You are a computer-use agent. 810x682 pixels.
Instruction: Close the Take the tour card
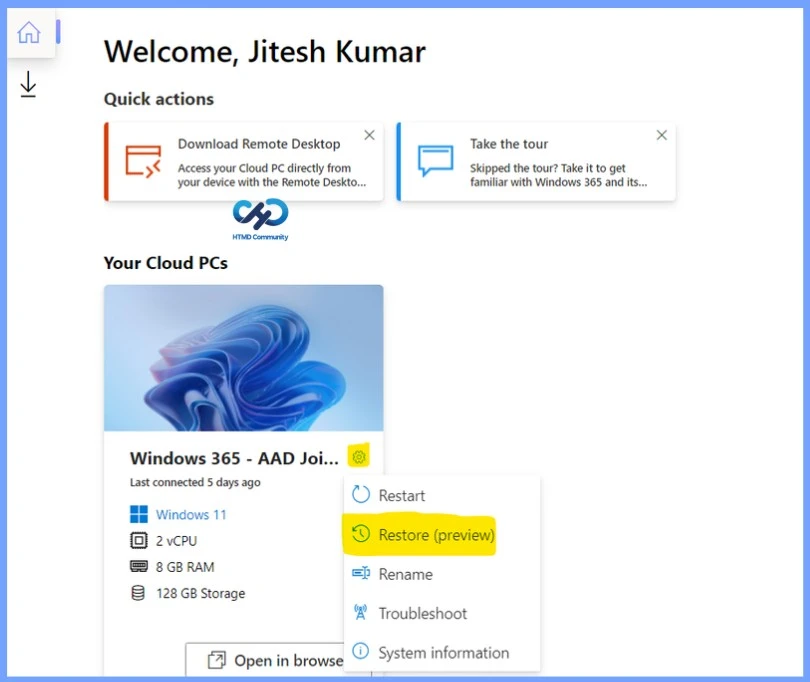click(x=662, y=135)
